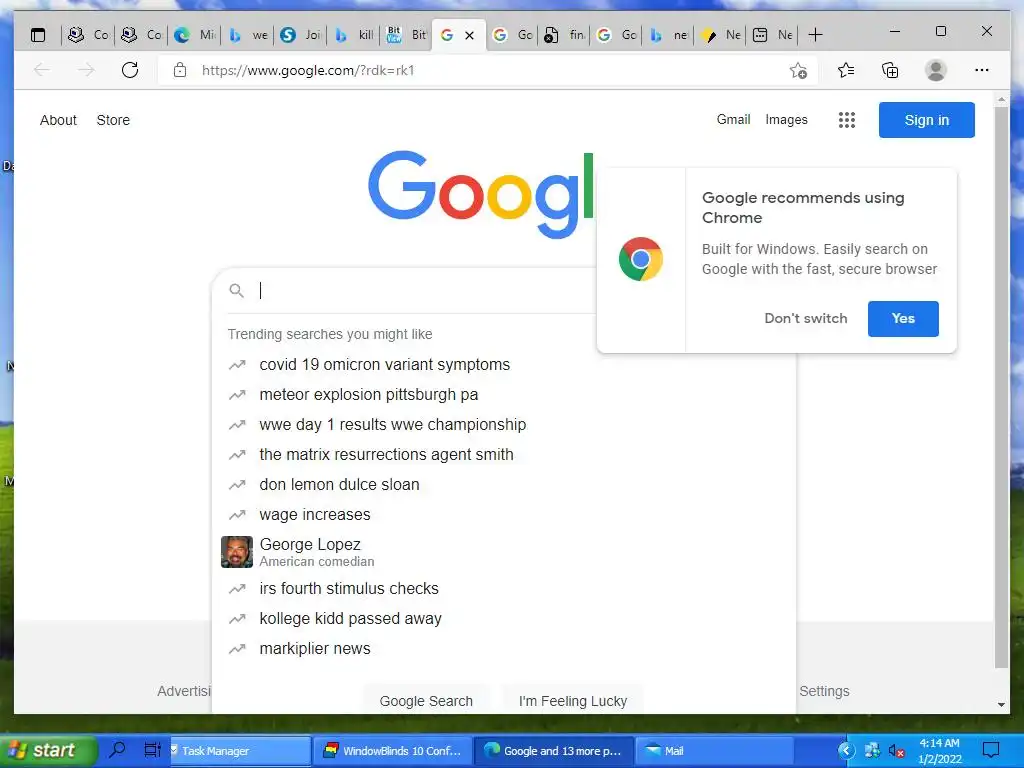Switch to the 'Mi' Edge tab
This screenshot has height=768, width=1024.
195,35
